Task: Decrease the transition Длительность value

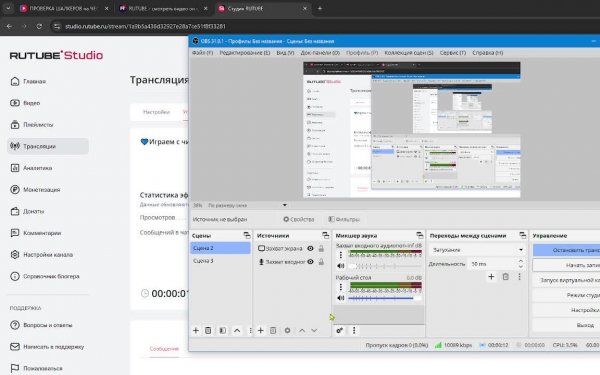Action: [521, 266]
